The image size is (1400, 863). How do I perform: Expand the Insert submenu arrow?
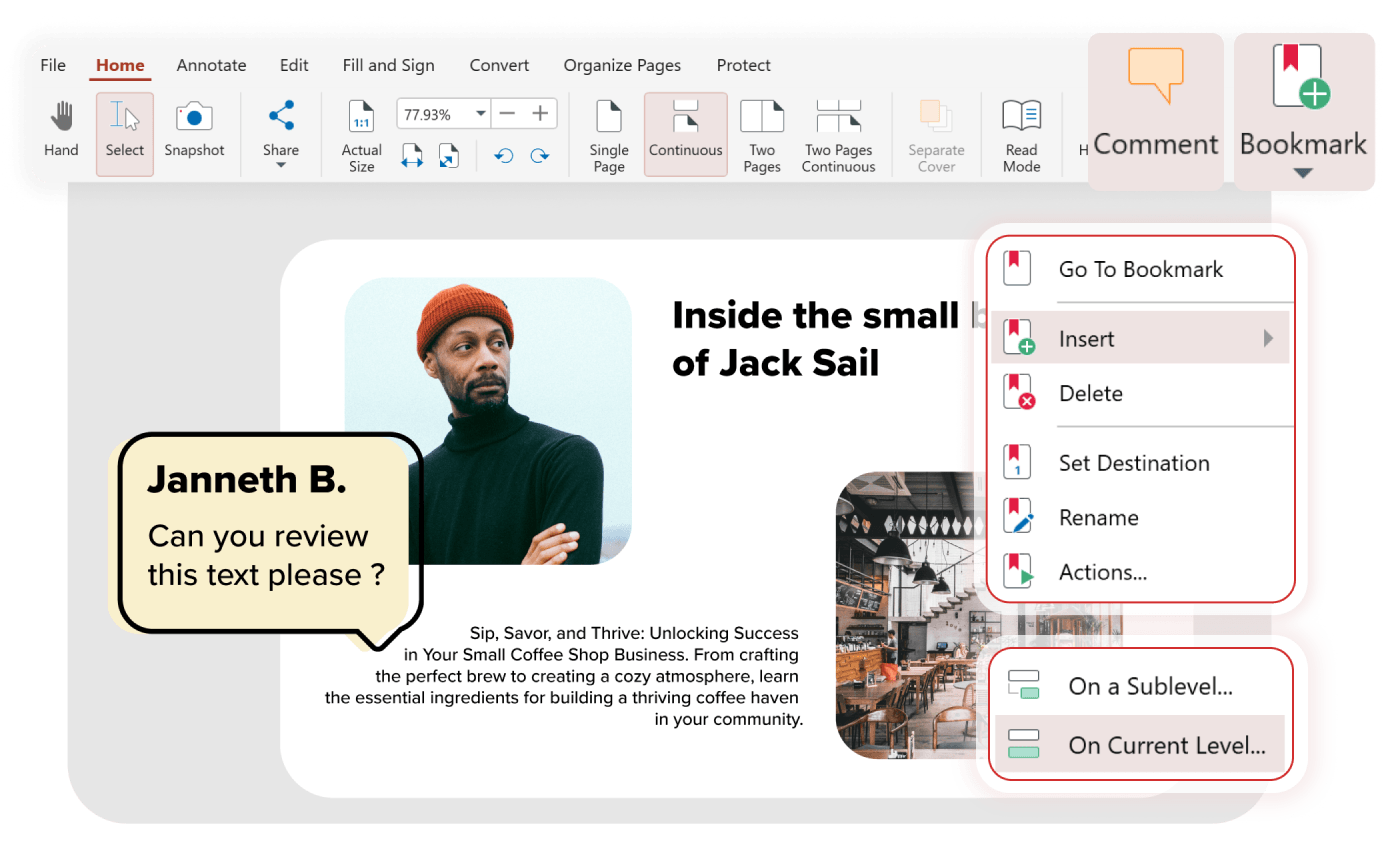pos(1268,338)
